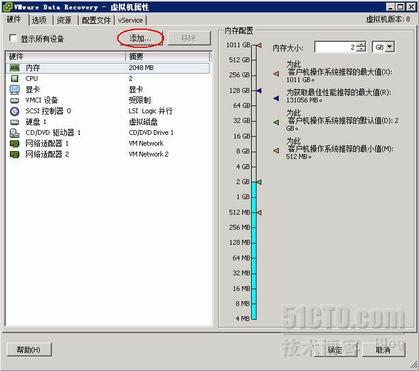419x371 pixels.
Task: Click the green triangle legend for 默认值(D)
Action: click(x=276, y=122)
